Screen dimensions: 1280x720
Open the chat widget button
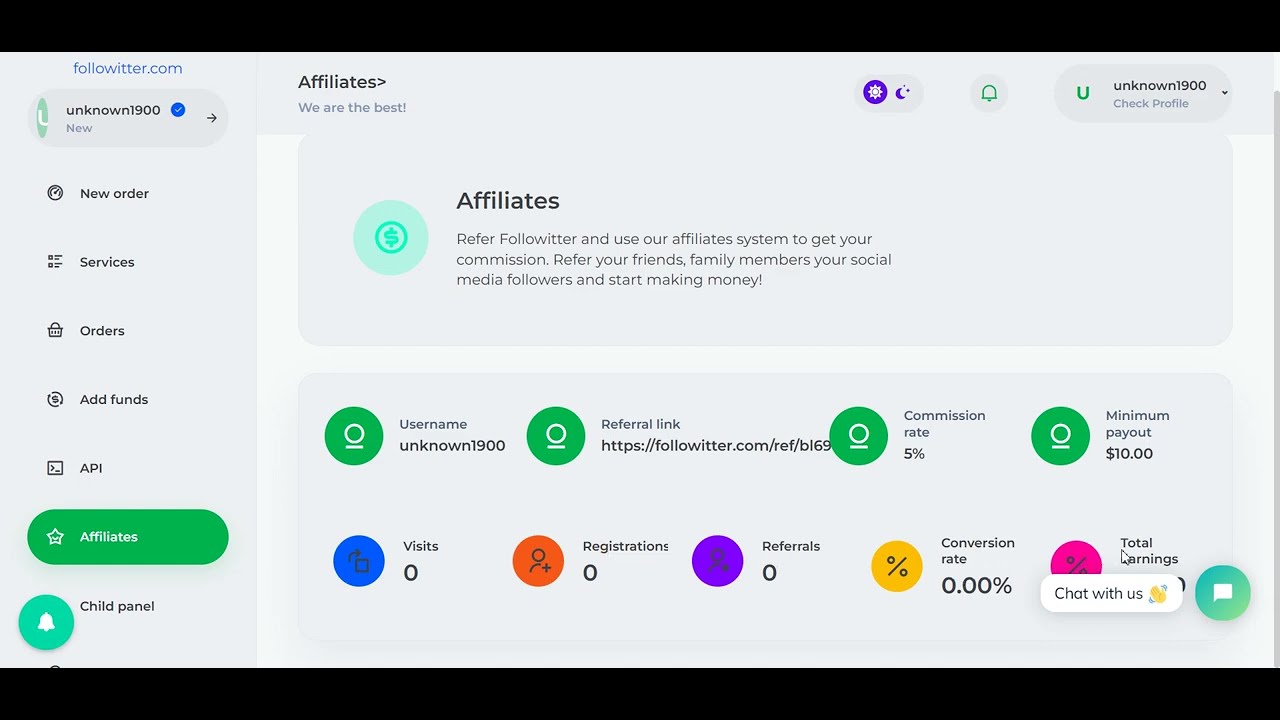(x=1222, y=593)
